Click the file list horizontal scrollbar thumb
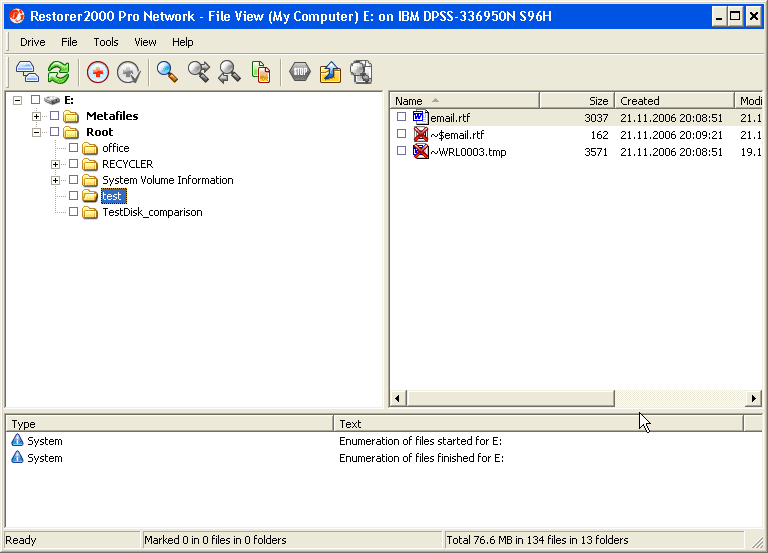 [510, 398]
